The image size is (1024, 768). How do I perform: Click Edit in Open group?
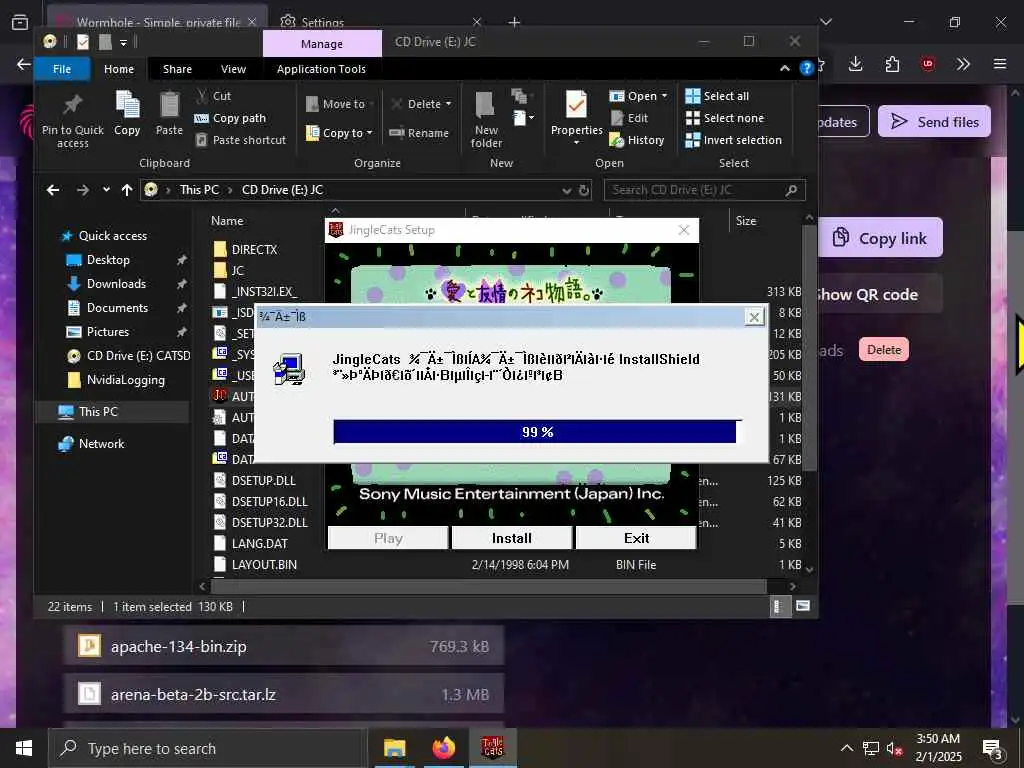pos(629,118)
